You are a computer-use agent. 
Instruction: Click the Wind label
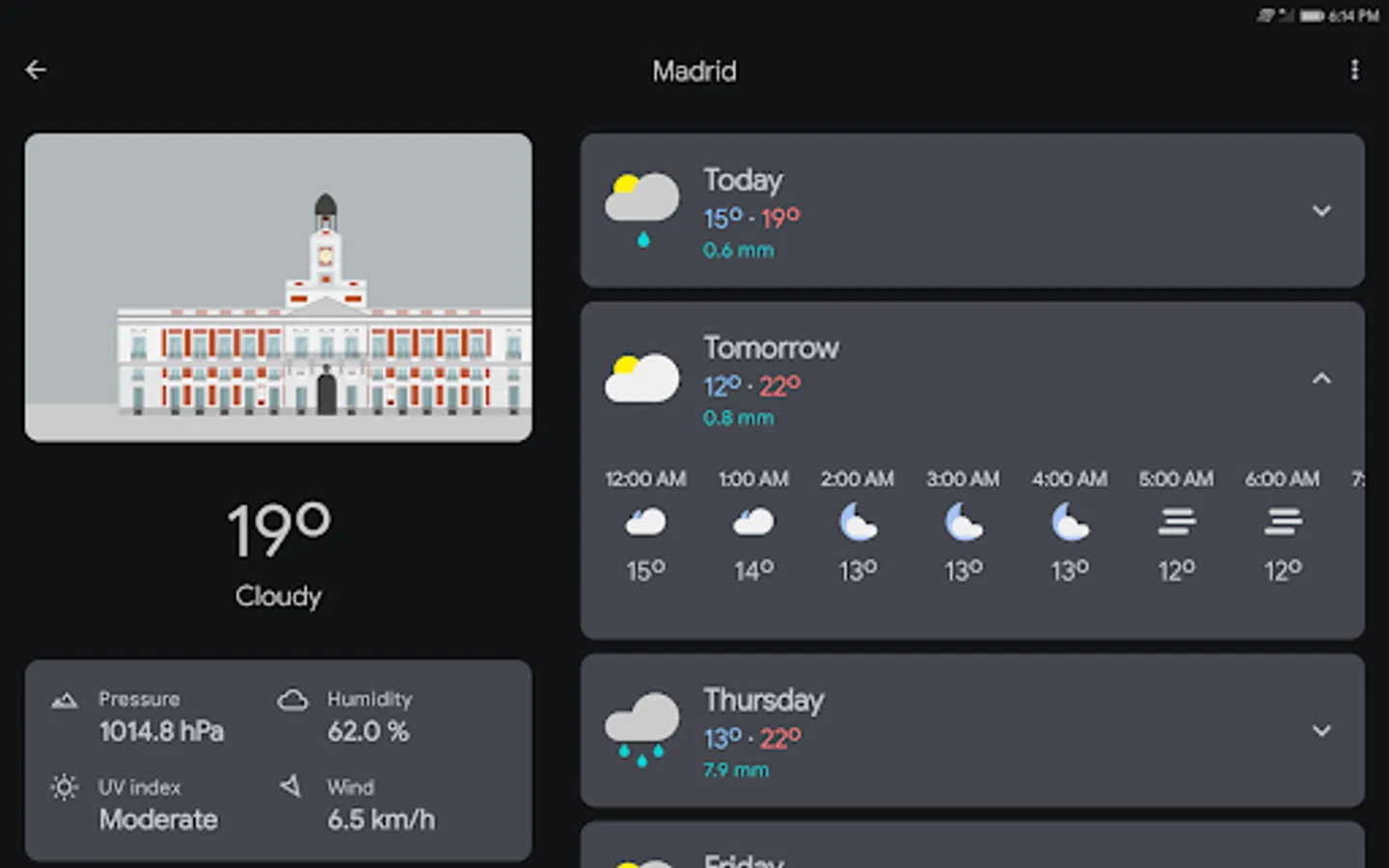350,788
